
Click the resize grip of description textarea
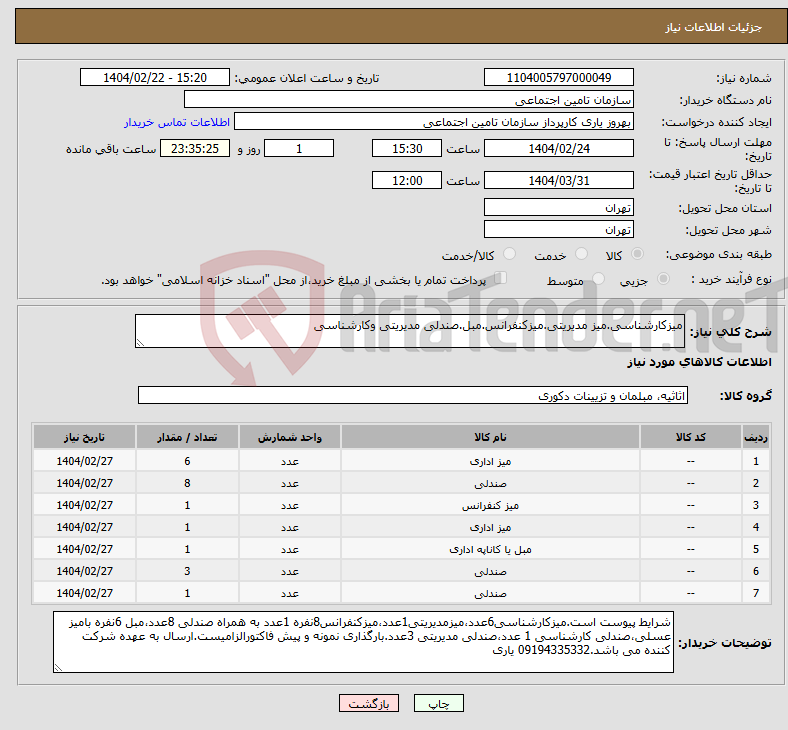141,343
